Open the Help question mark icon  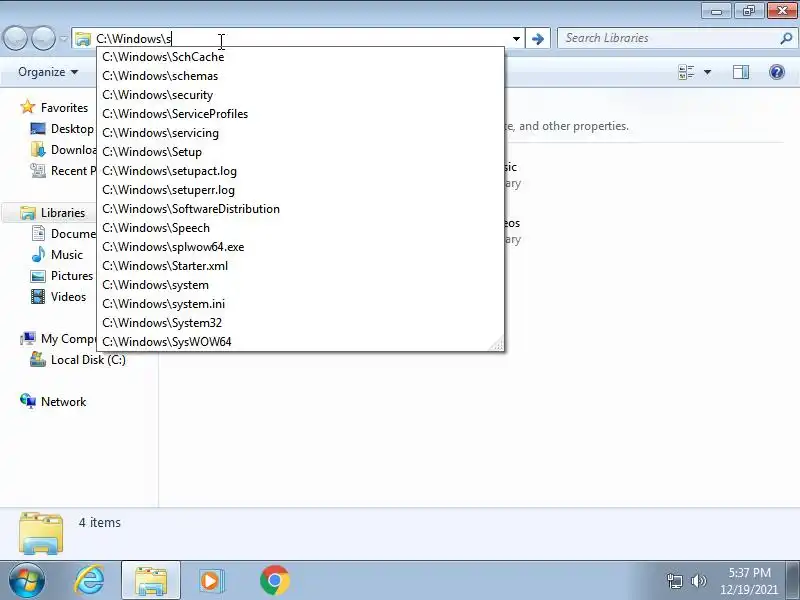pyautogui.click(x=777, y=72)
